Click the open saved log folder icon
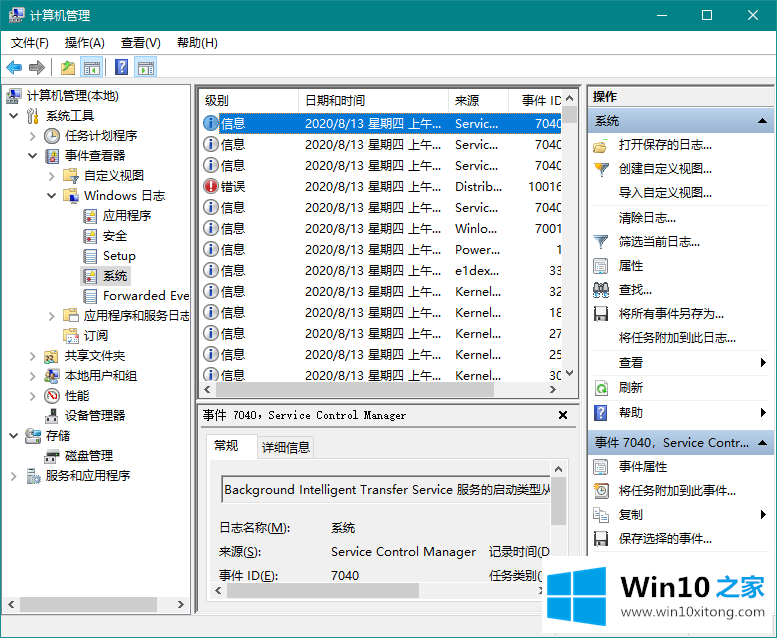 click(x=600, y=145)
